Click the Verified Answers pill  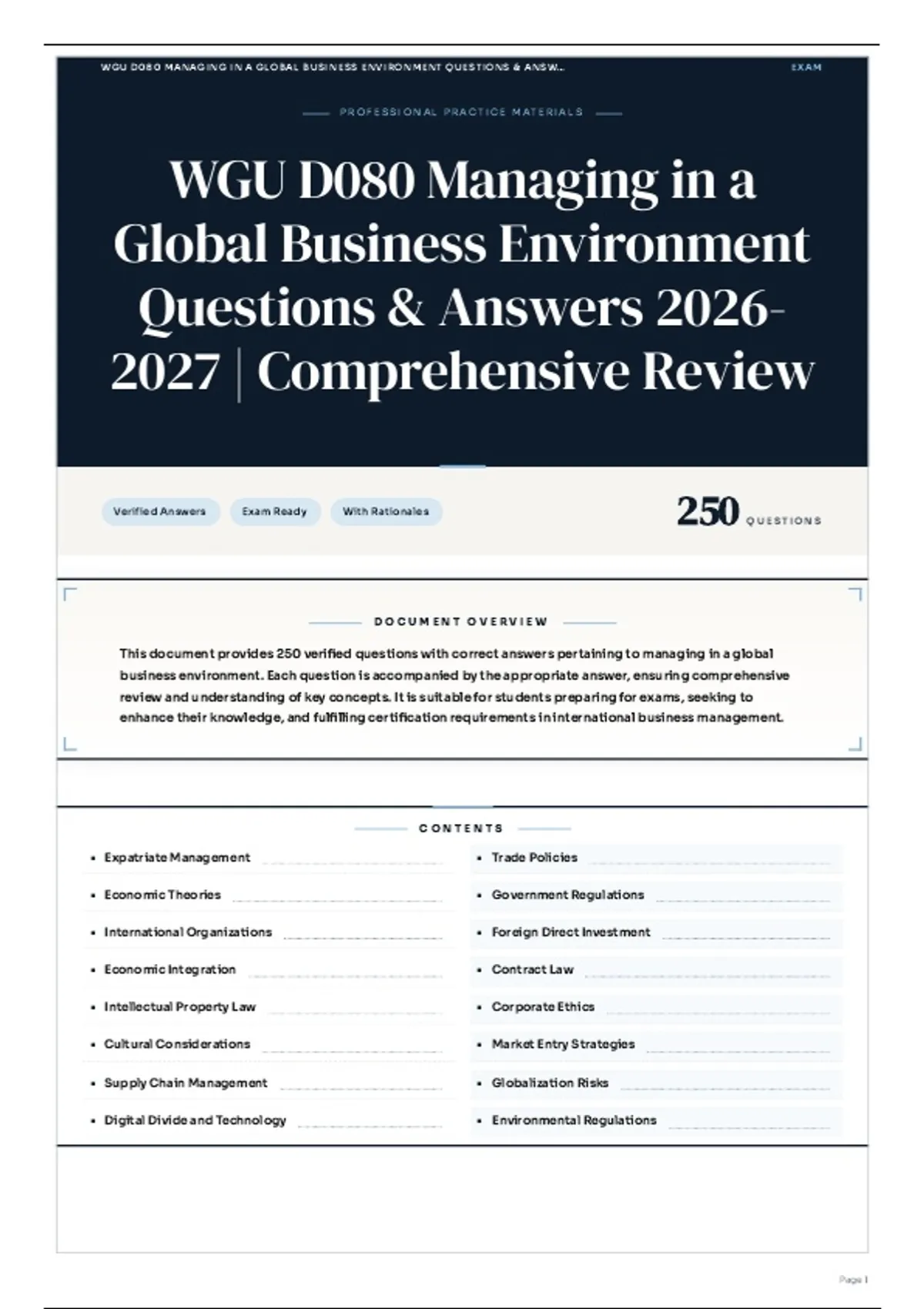coord(160,511)
